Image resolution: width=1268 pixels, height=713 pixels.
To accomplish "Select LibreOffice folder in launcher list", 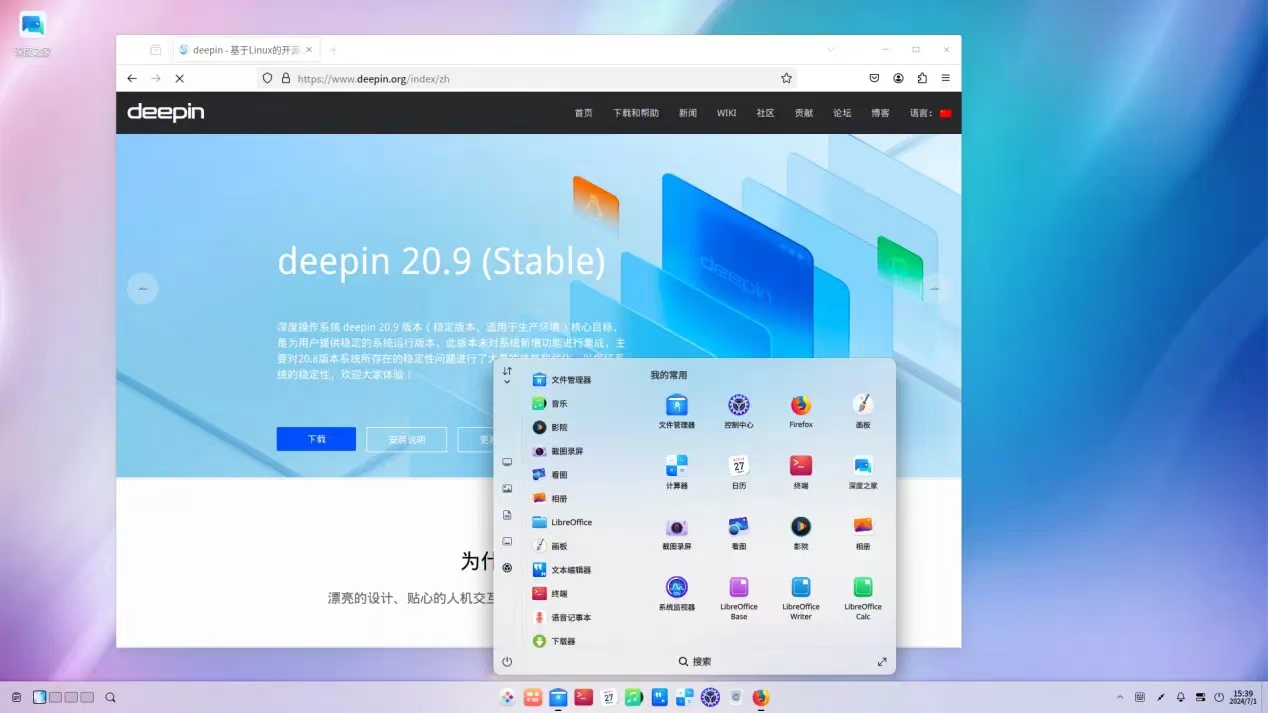I will pyautogui.click(x=562, y=522).
